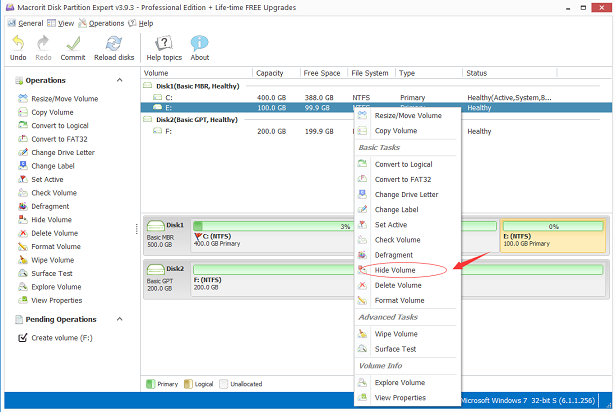Click the Disk1 drive icon in the disk map

coord(155,226)
